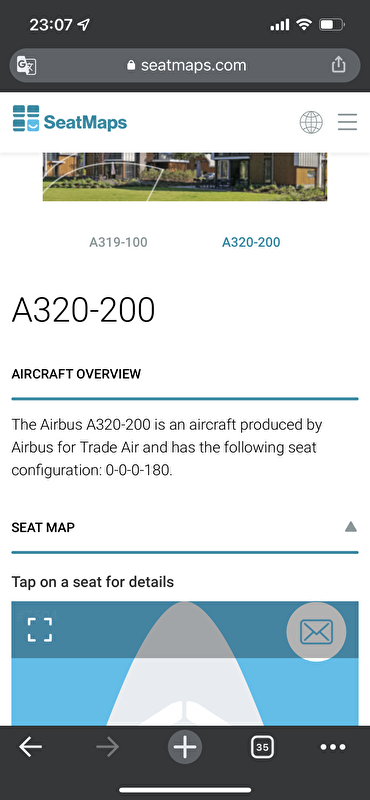Tap the forward navigation arrow
Viewport: 370px width, 800px height.
(107, 747)
